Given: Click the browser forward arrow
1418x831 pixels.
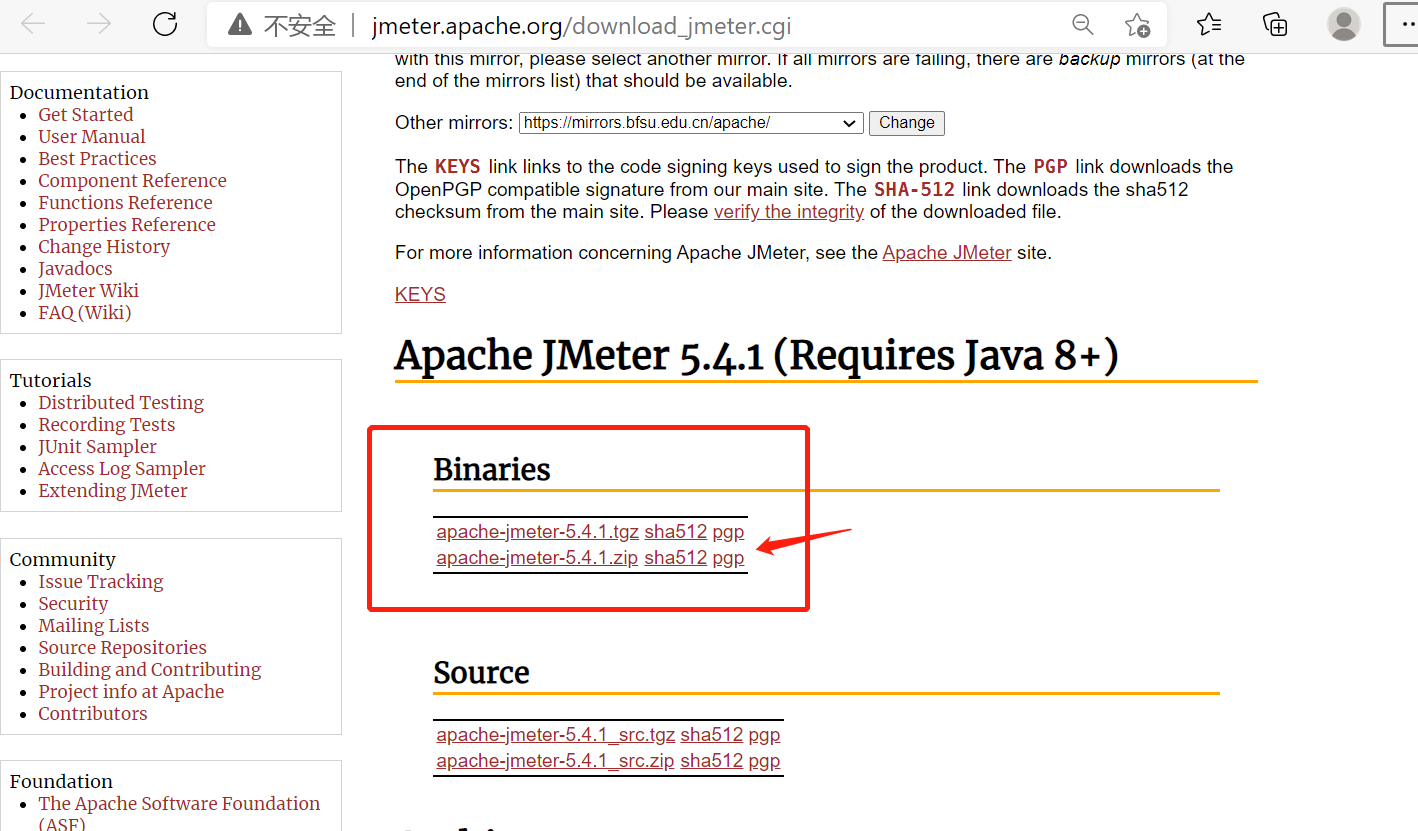Looking at the screenshot, I should tap(99, 25).
